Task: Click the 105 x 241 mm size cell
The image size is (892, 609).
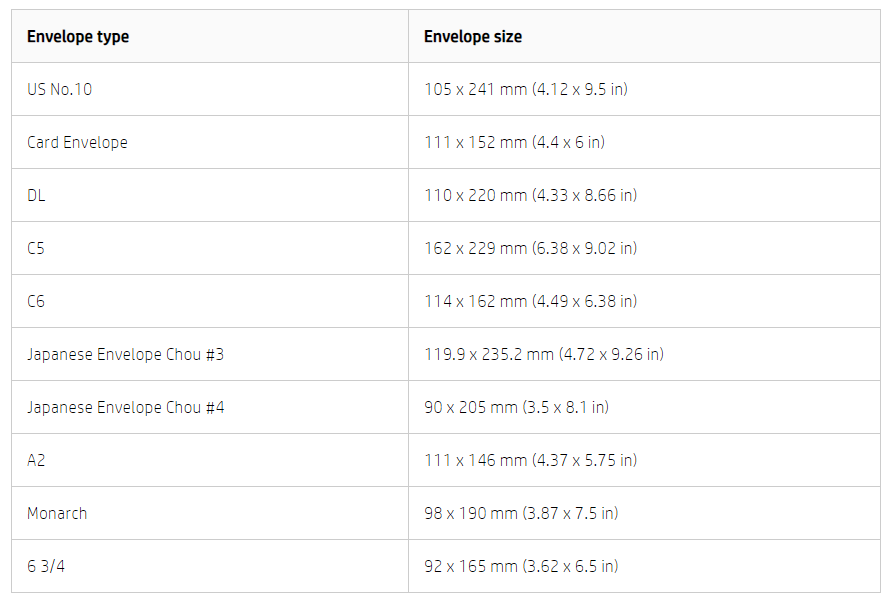Action: 526,89
